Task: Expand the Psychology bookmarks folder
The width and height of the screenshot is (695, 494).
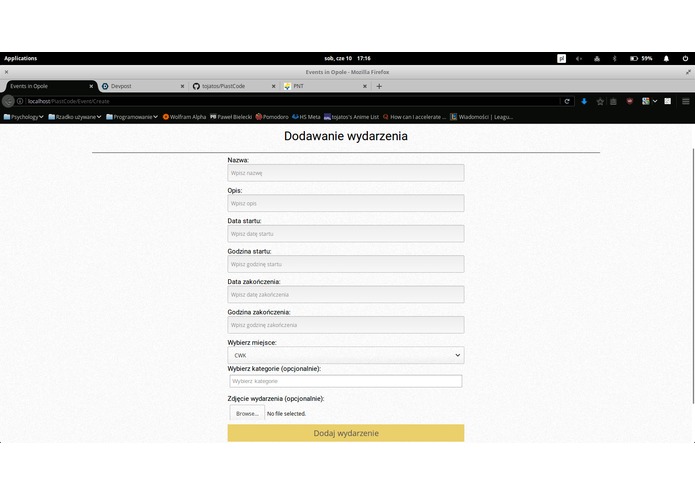Action: (23, 117)
